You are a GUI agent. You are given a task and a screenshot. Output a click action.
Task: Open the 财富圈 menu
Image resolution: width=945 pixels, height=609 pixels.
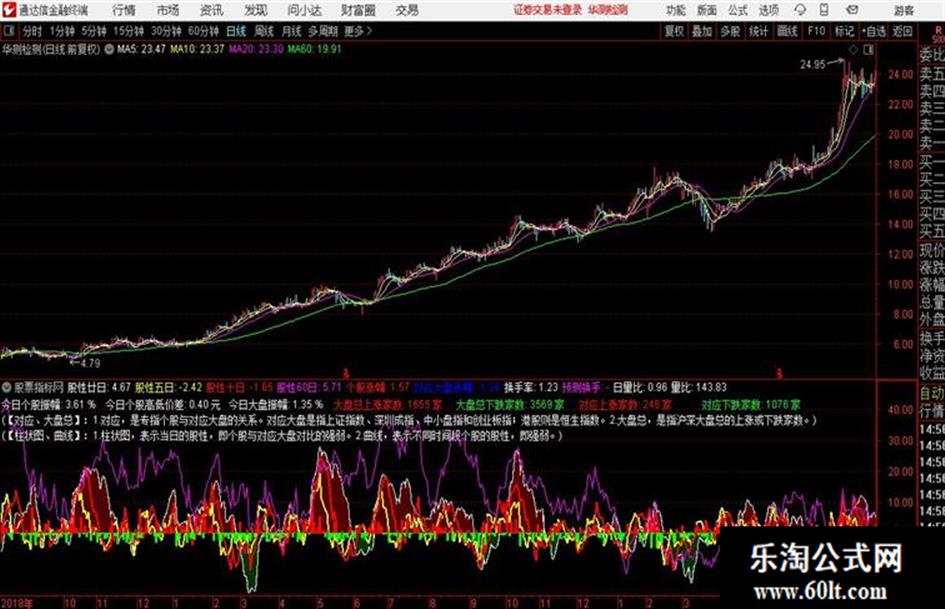tap(358, 10)
